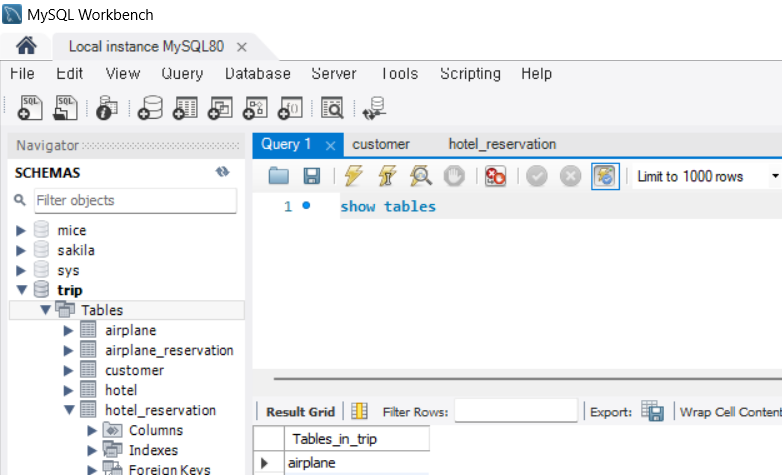Save the script with floppy disk icon
The width and height of the screenshot is (782, 475).
312,176
